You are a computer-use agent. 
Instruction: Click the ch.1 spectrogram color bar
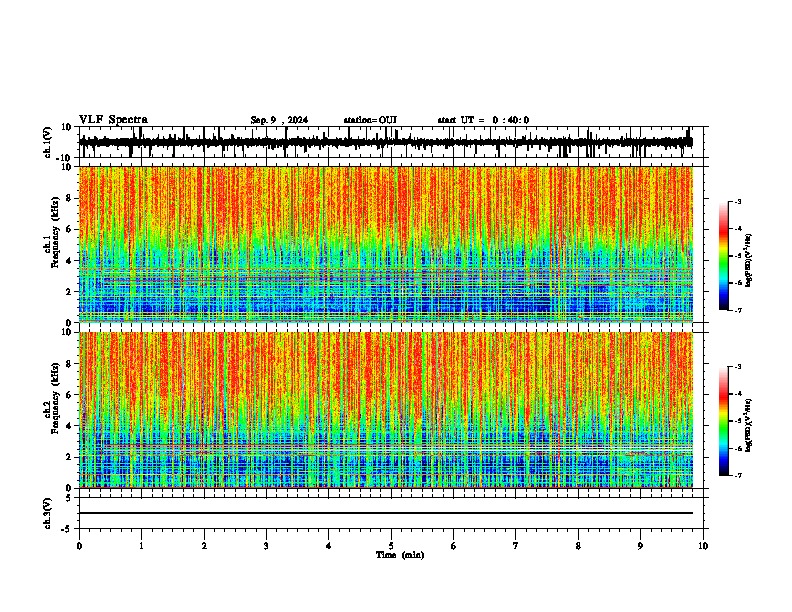pyautogui.click(x=724, y=256)
